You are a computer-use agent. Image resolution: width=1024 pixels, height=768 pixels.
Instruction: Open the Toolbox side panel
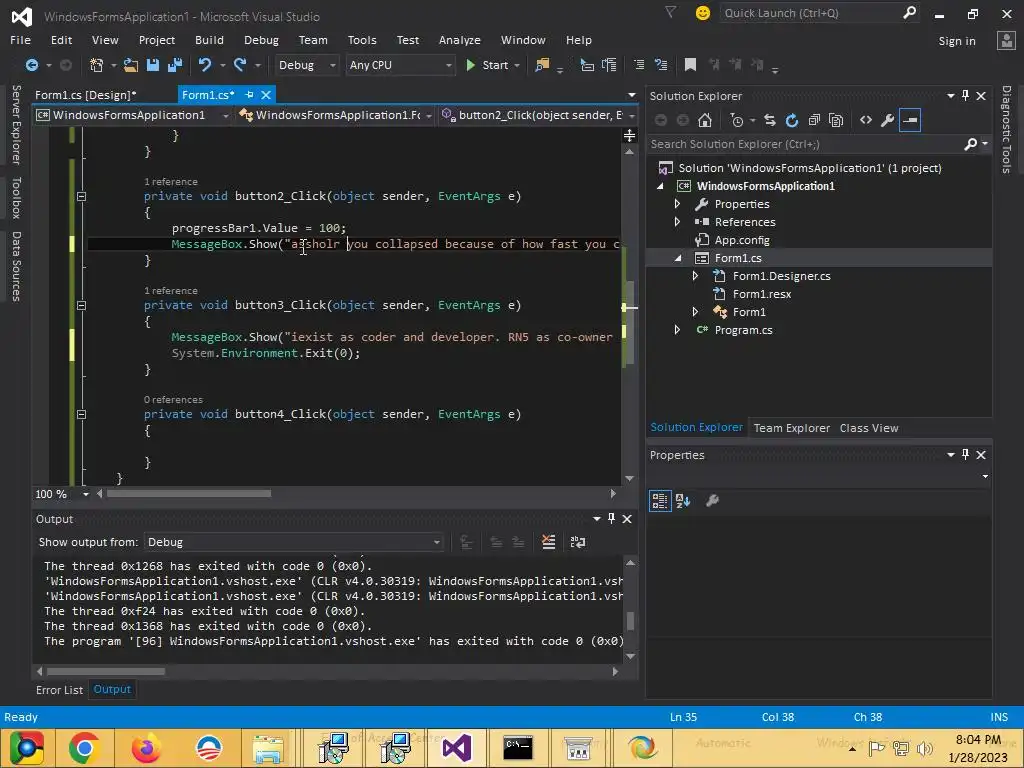pyautogui.click(x=16, y=198)
